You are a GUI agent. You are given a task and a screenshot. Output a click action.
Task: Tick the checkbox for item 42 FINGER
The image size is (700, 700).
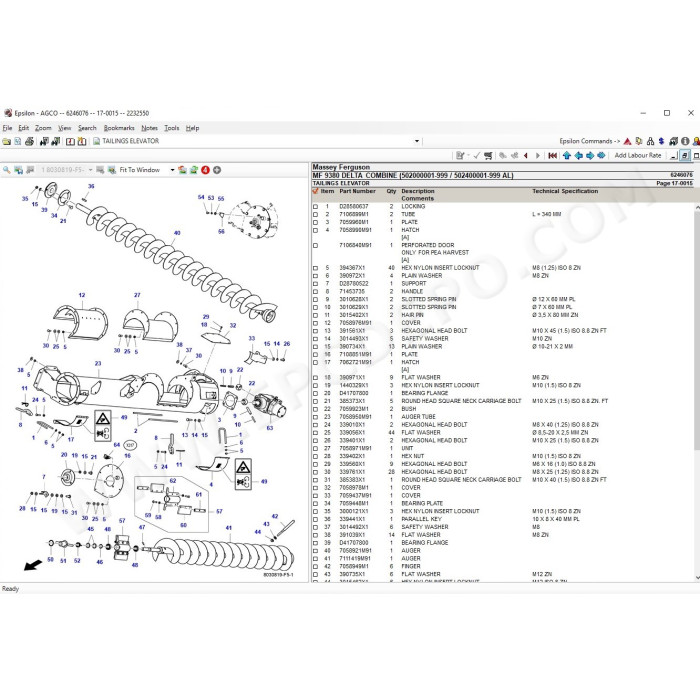316,567
